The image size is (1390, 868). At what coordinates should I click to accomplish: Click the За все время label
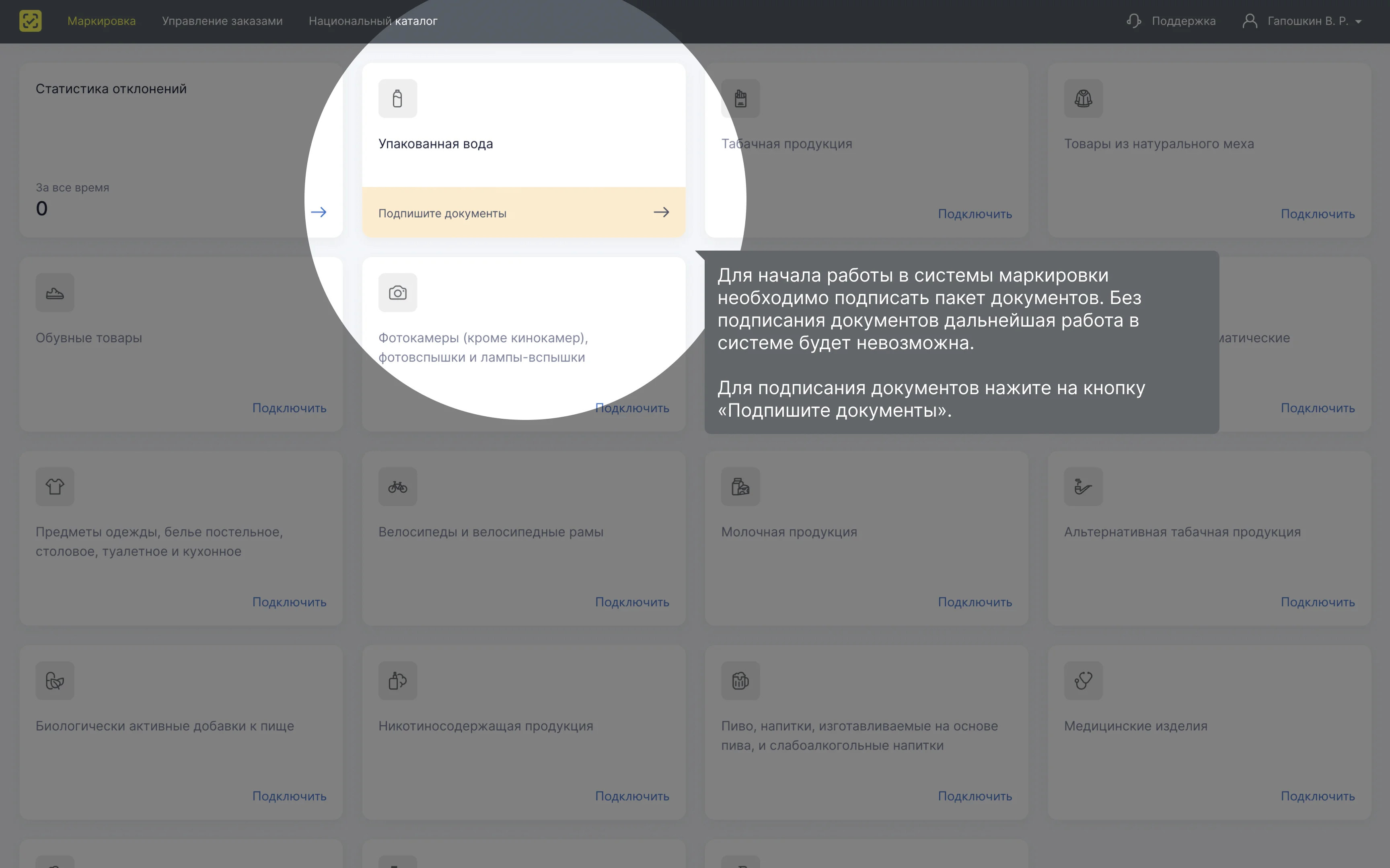[x=72, y=188]
